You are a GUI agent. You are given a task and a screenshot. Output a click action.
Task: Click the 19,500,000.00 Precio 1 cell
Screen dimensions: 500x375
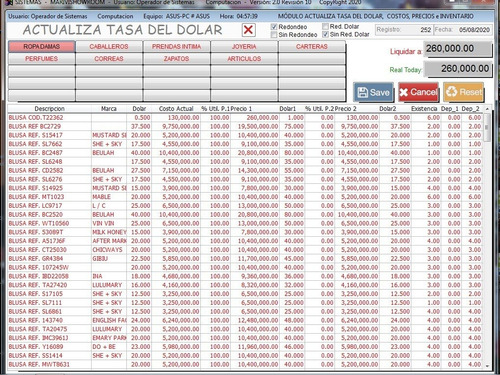tap(255, 126)
